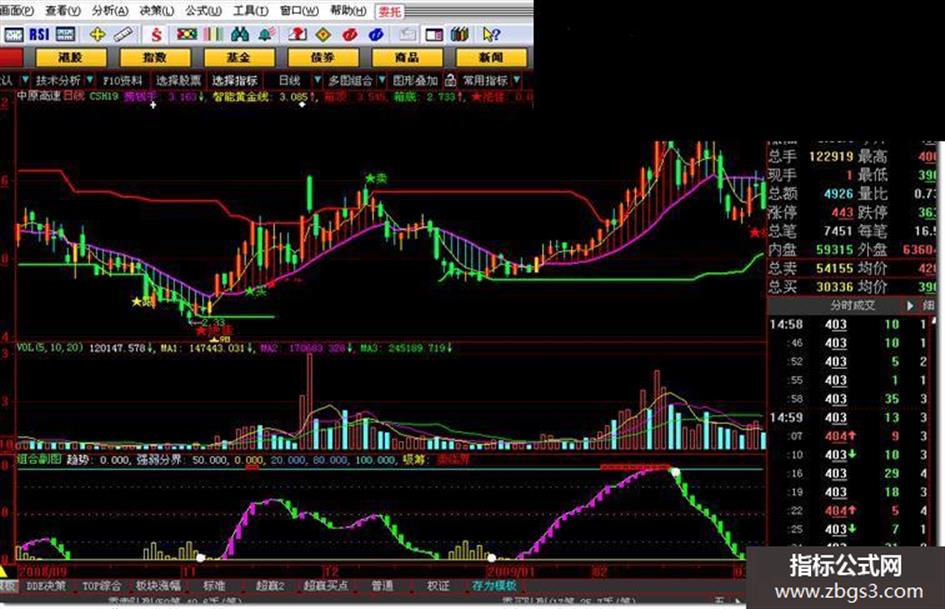
Task: Click the greyed mail envelope icon
Action: point(408,35)
